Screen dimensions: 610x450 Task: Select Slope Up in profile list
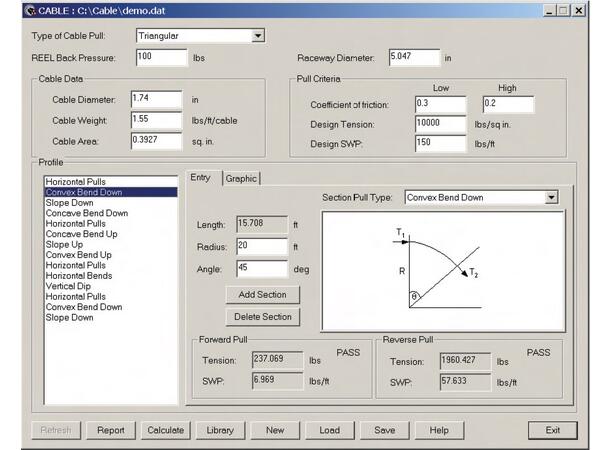pyautogui.click(x=111, y=245)
